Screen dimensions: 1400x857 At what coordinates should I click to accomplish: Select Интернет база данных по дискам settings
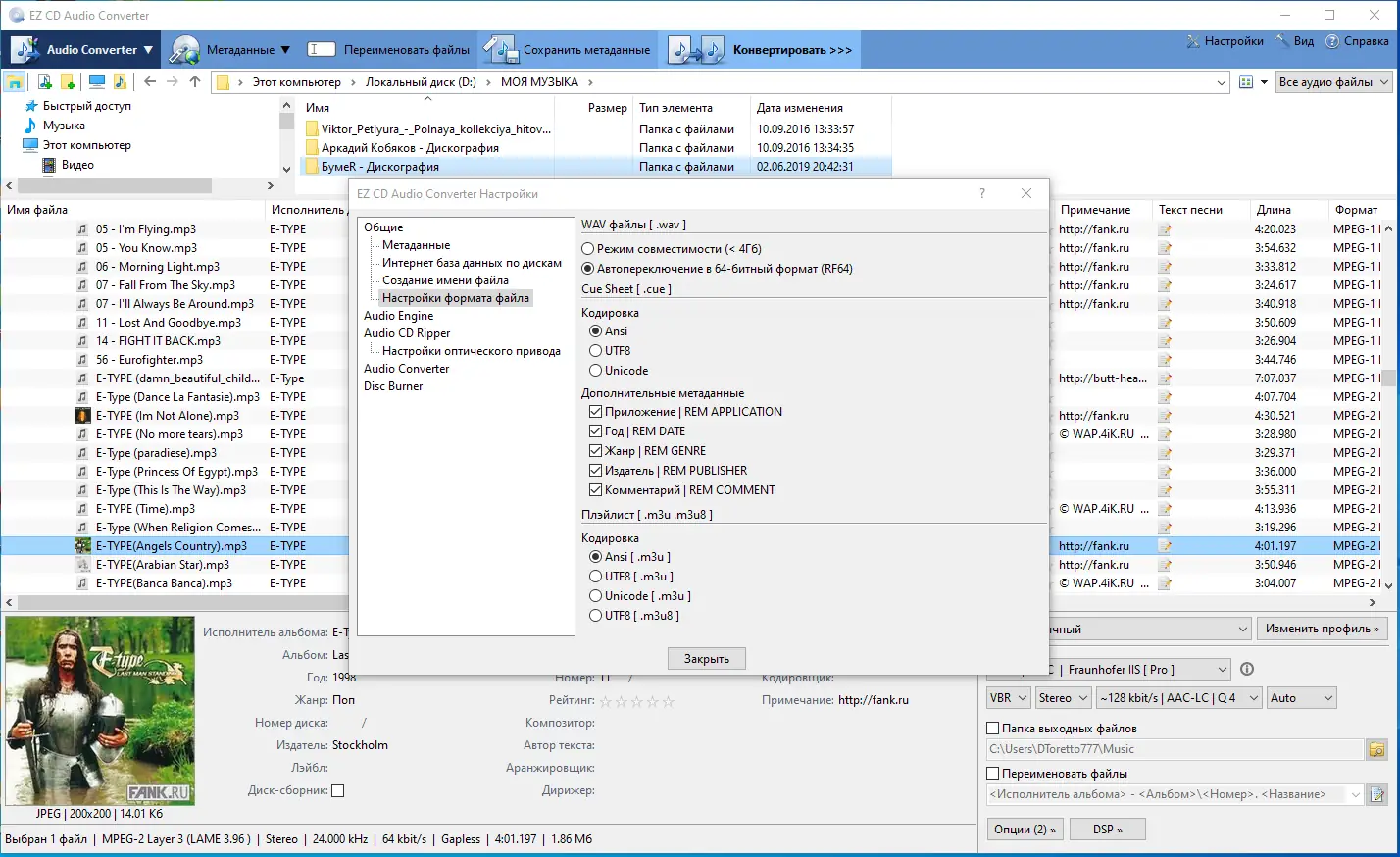(472, 263)
